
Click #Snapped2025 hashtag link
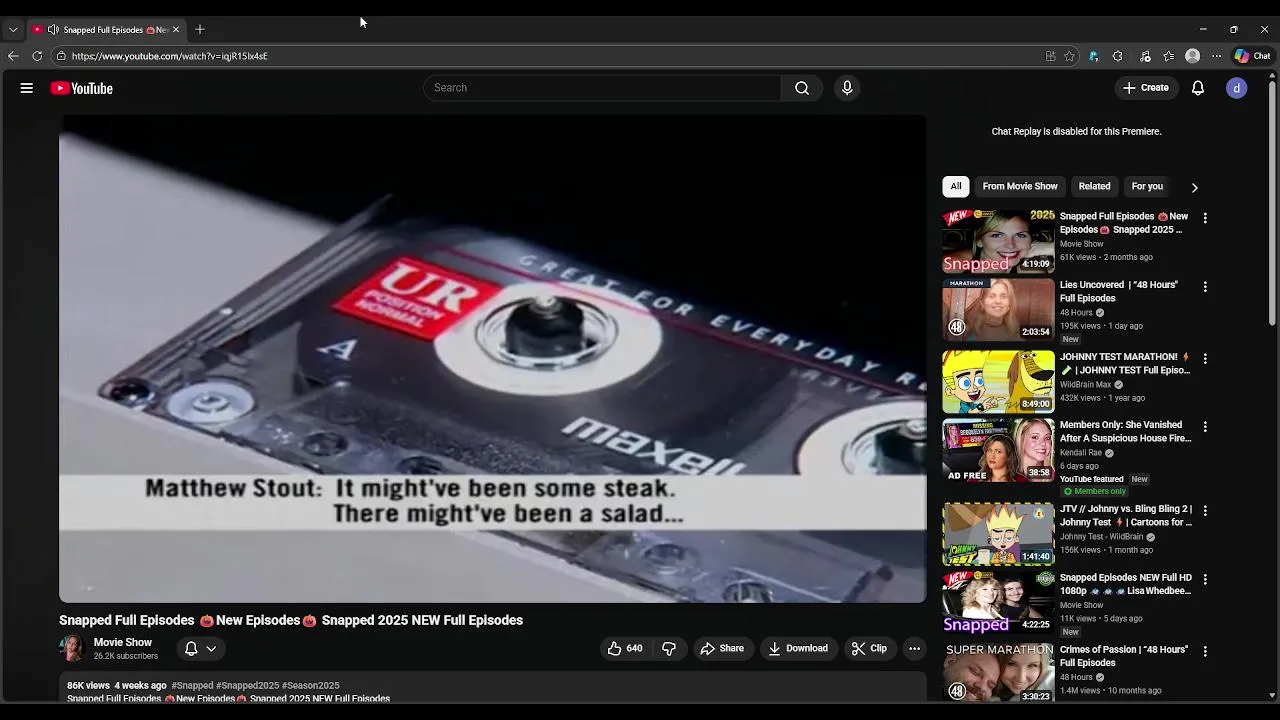(x=248, y=686)
